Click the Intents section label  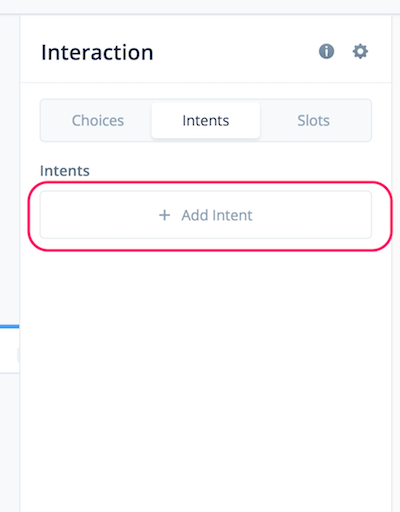[x=65, y=171]
